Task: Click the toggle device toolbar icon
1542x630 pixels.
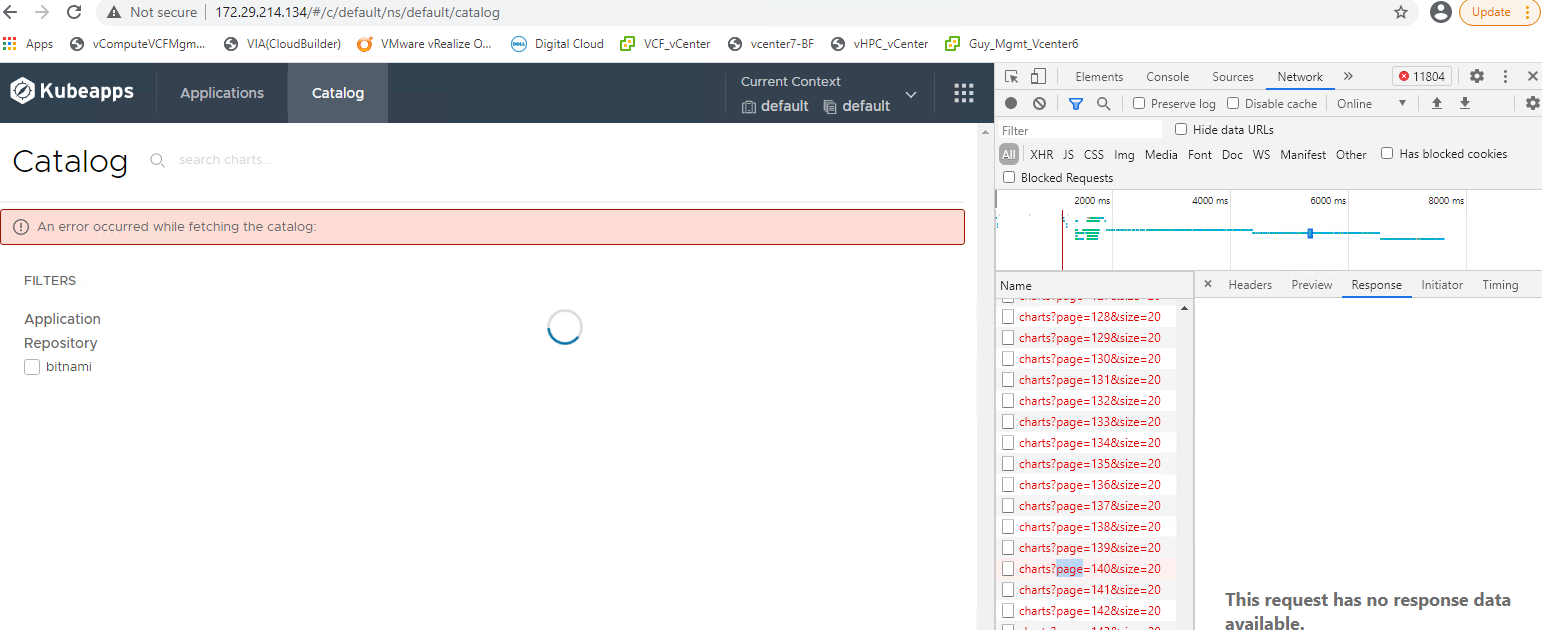Action: click(1037, 75)
